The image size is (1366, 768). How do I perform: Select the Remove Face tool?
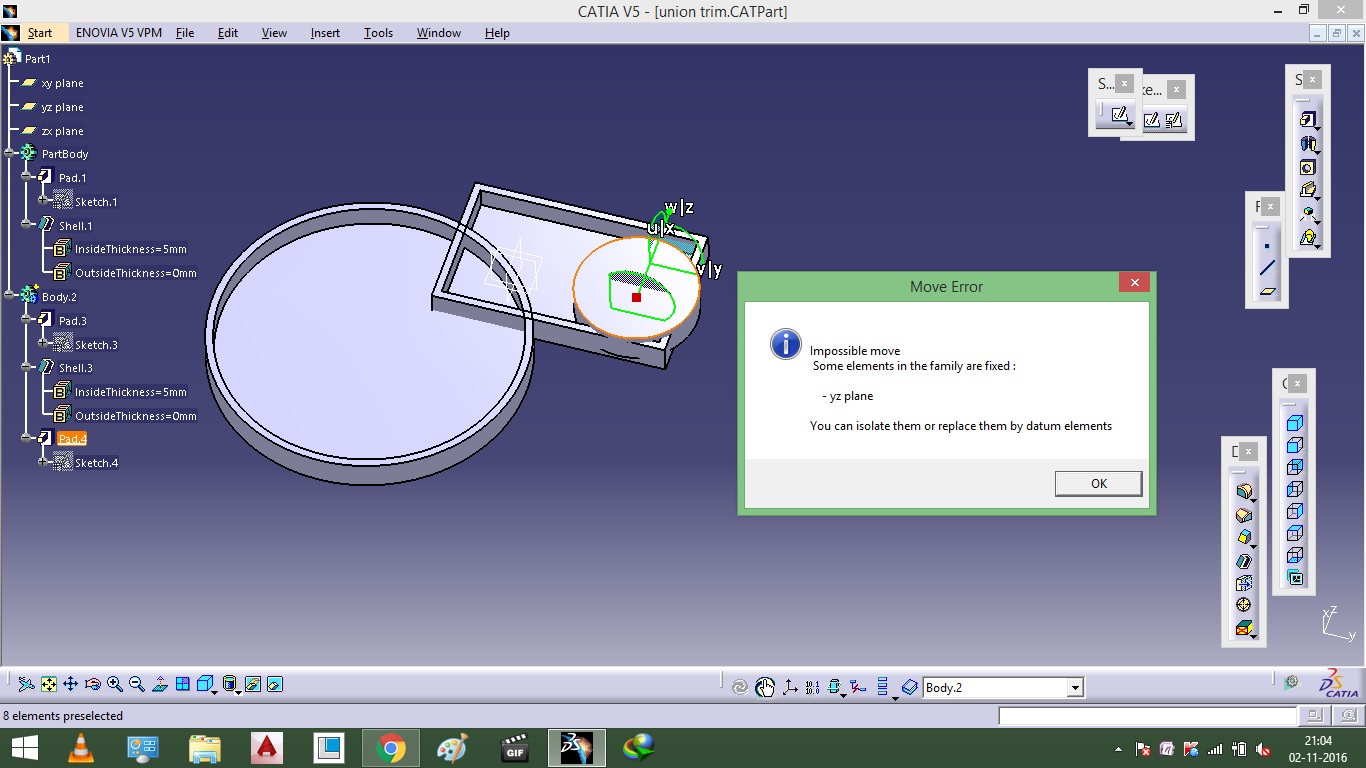1244,628
